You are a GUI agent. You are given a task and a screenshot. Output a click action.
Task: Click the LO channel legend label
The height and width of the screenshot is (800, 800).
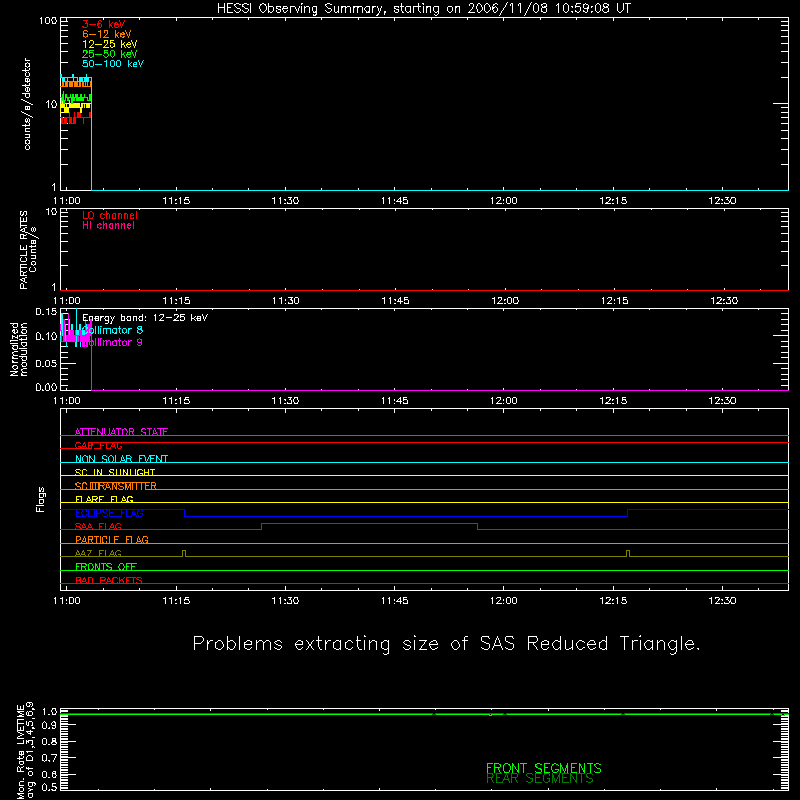(x=110, y=215)
